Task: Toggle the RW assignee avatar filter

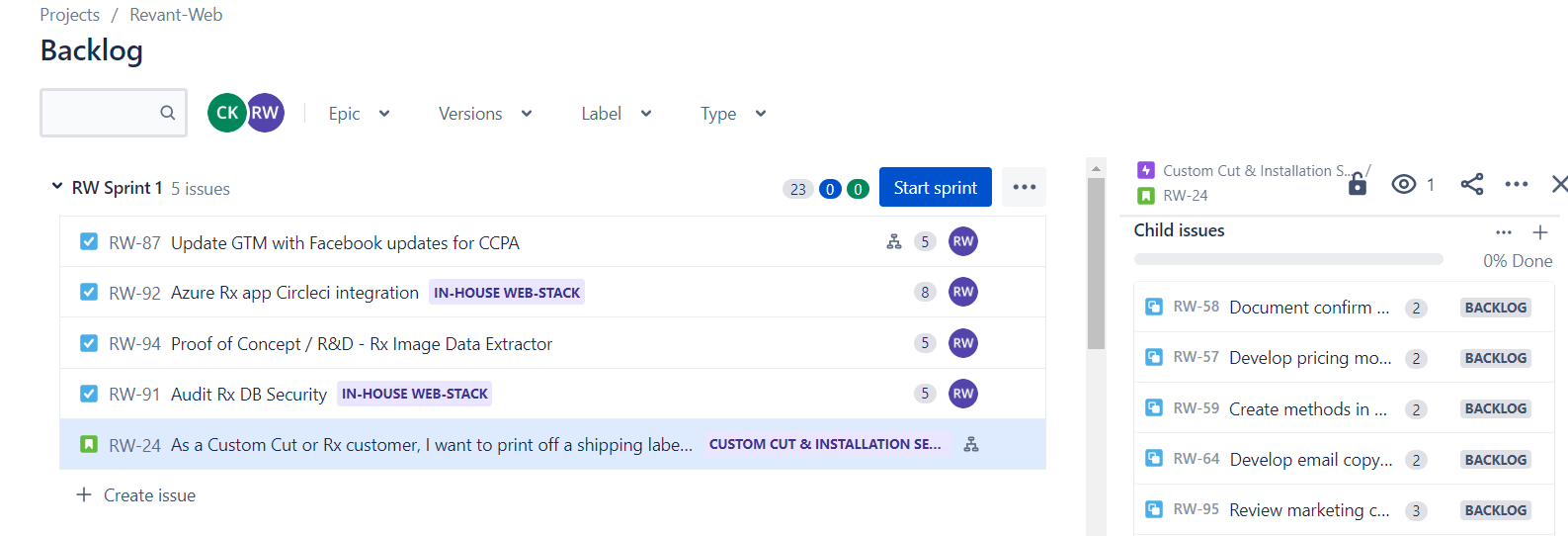Action: (x=266, y=113)
